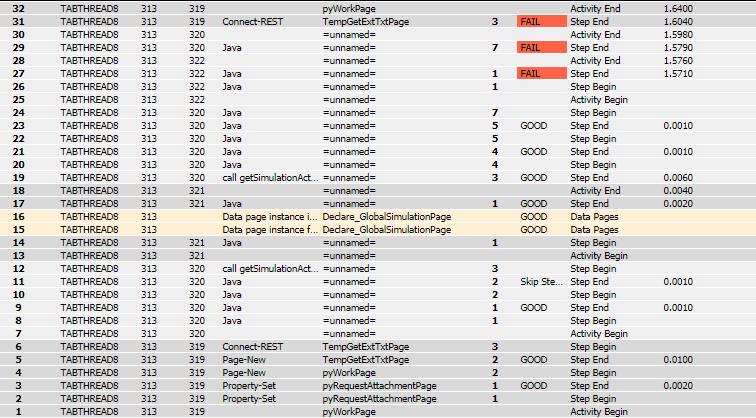Click pyRequestAttachmentPage in row 3

pyautogui.click(x=379, y=386)
